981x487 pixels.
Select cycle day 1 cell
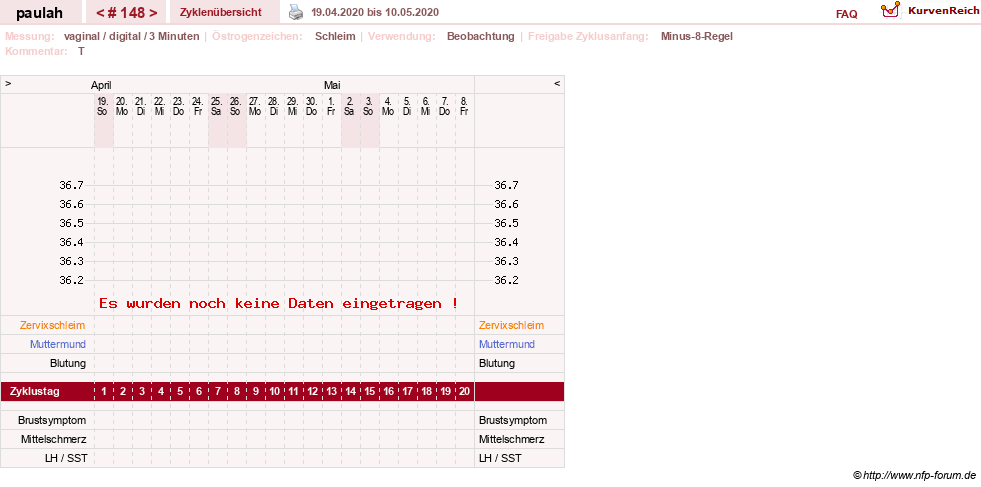tap(104, 392)
